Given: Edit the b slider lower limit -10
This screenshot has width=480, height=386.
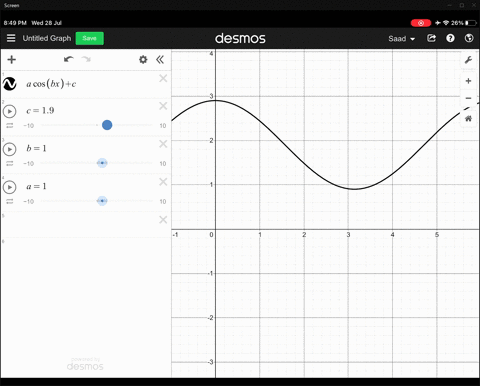Looking at the screenshot, I should [29, 164].
